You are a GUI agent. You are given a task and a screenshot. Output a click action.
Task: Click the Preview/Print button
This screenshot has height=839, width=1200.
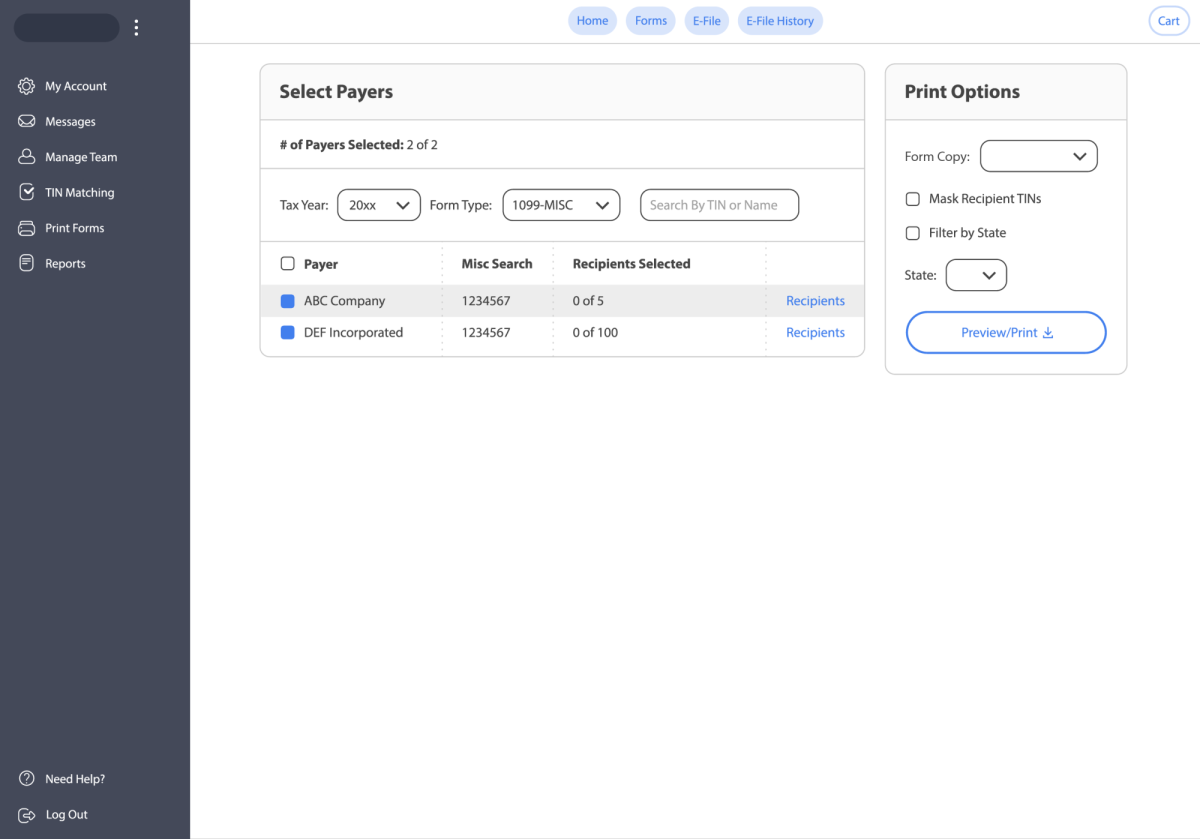pyautogui.click(x=1006, y=333)
